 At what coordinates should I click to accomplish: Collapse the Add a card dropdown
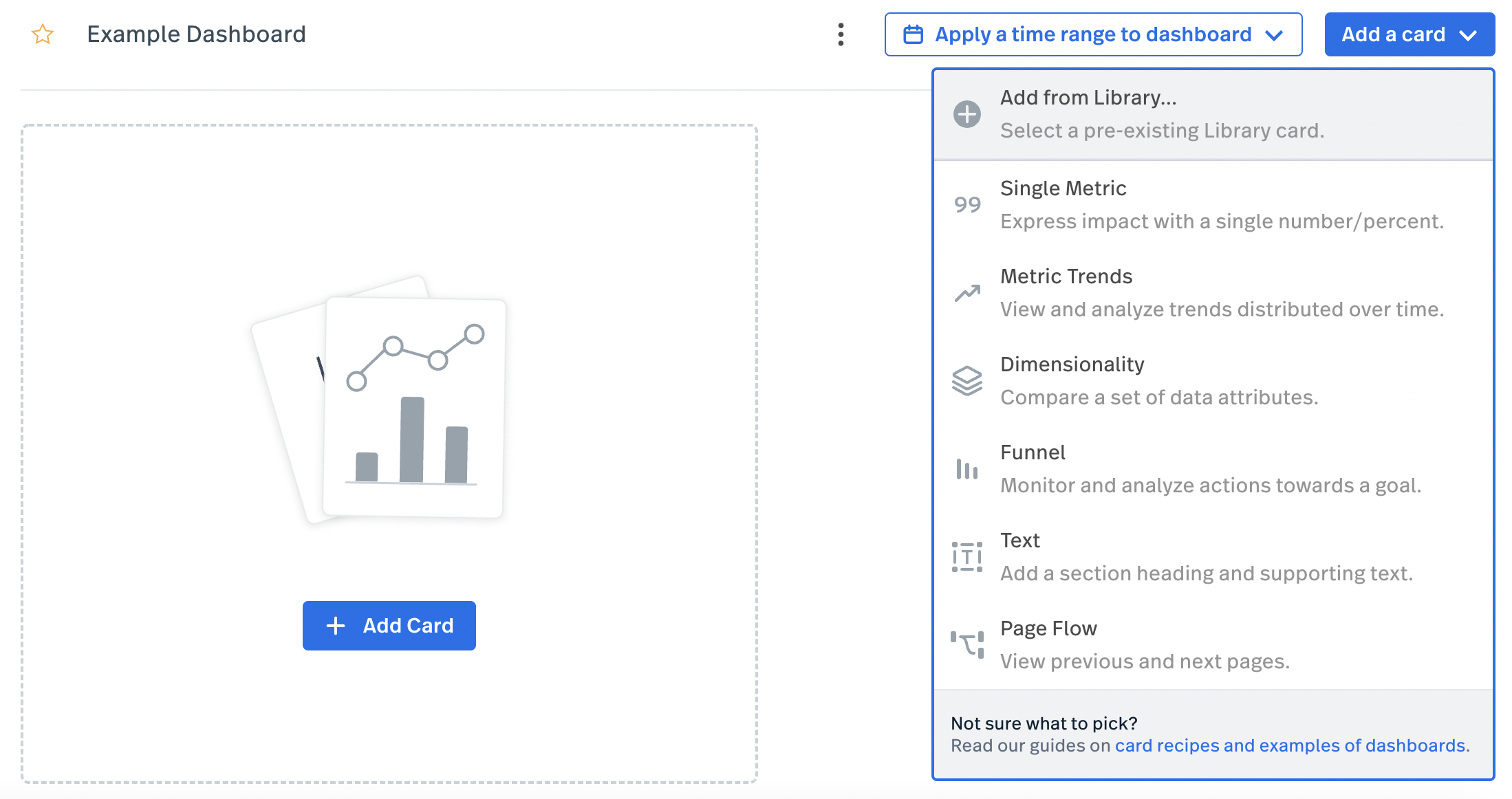pos(1409,34)
